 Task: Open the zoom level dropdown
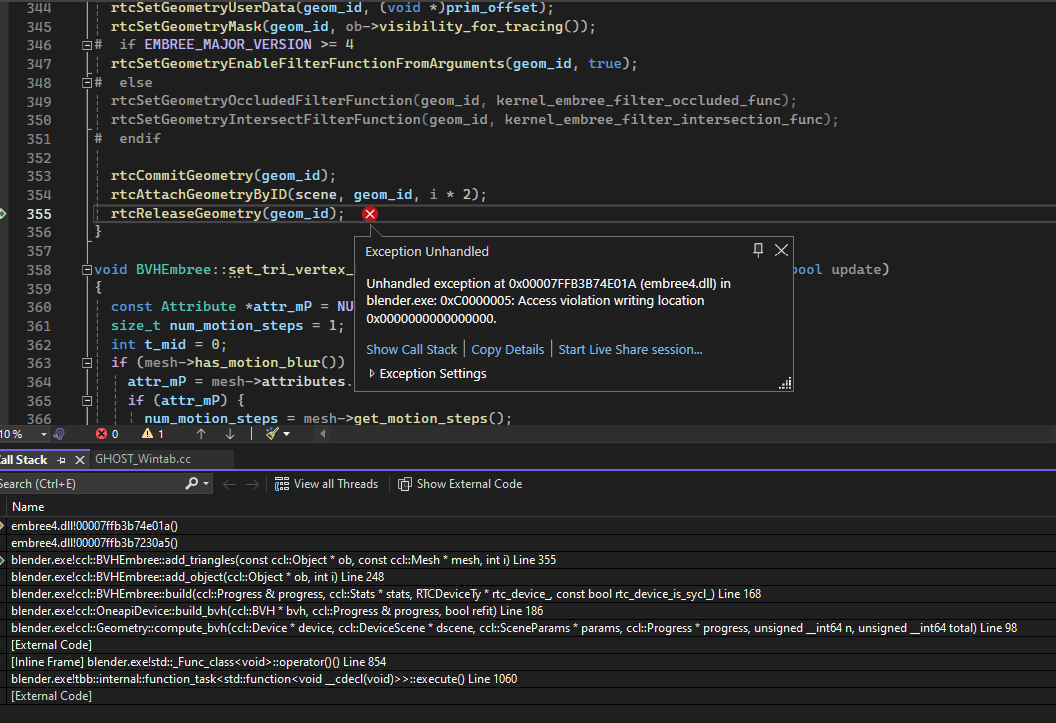click(44, 434)
